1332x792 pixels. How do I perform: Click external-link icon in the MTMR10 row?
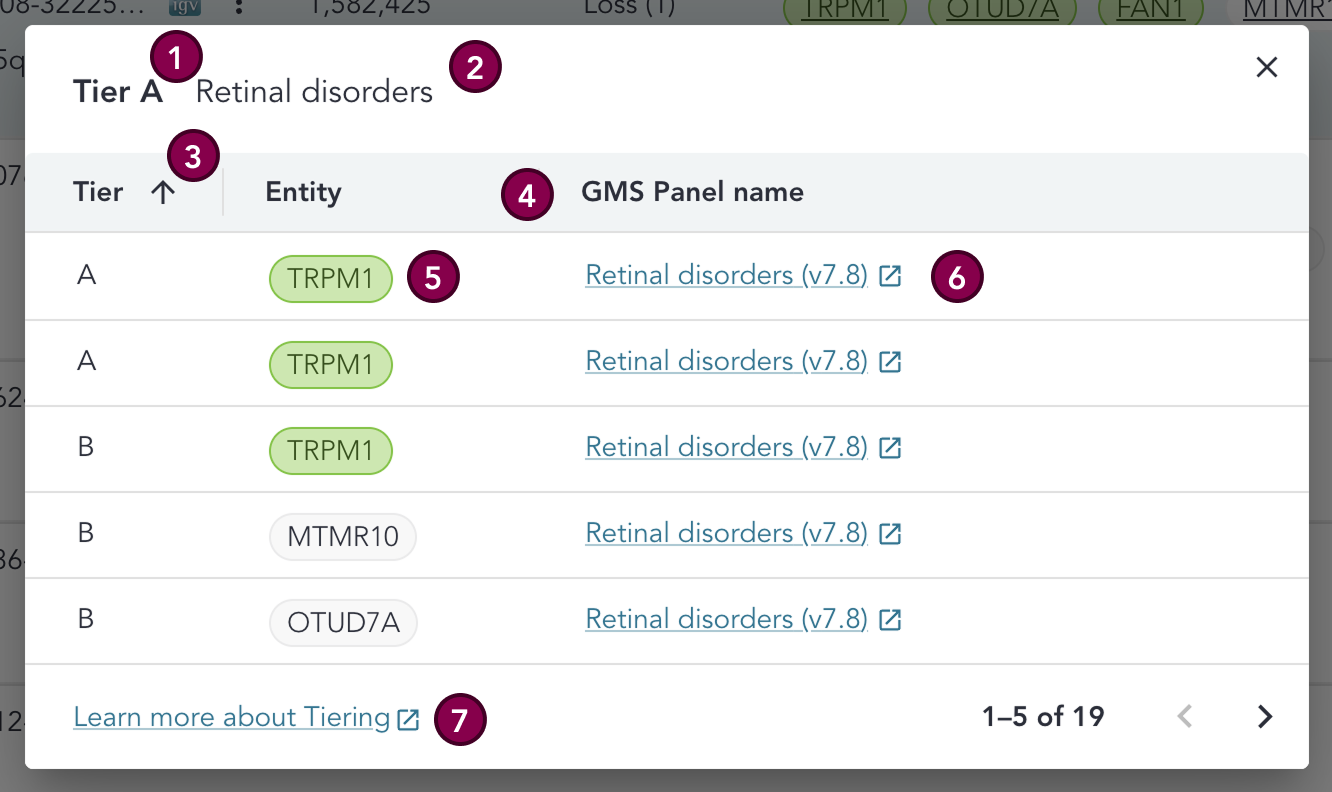point(890,533)
